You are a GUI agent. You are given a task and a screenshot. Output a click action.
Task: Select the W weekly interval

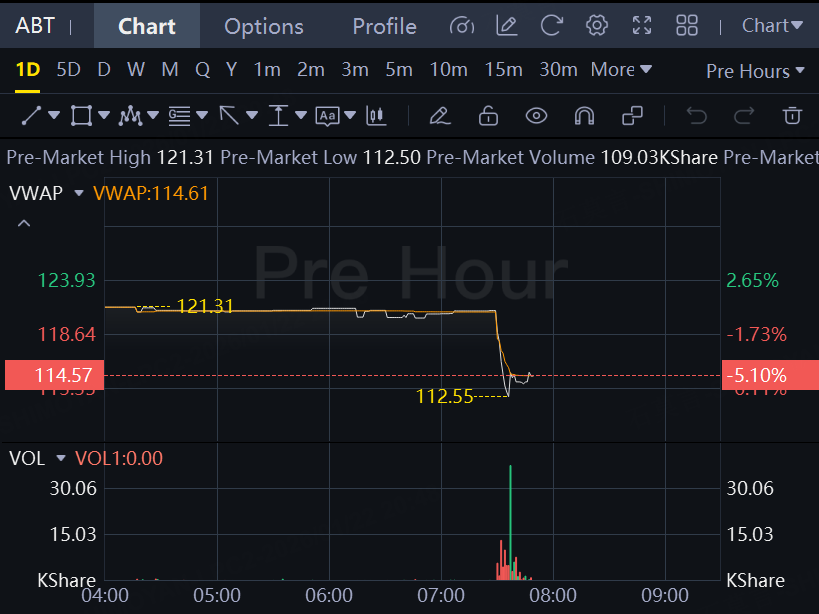(x=136, y=69)
